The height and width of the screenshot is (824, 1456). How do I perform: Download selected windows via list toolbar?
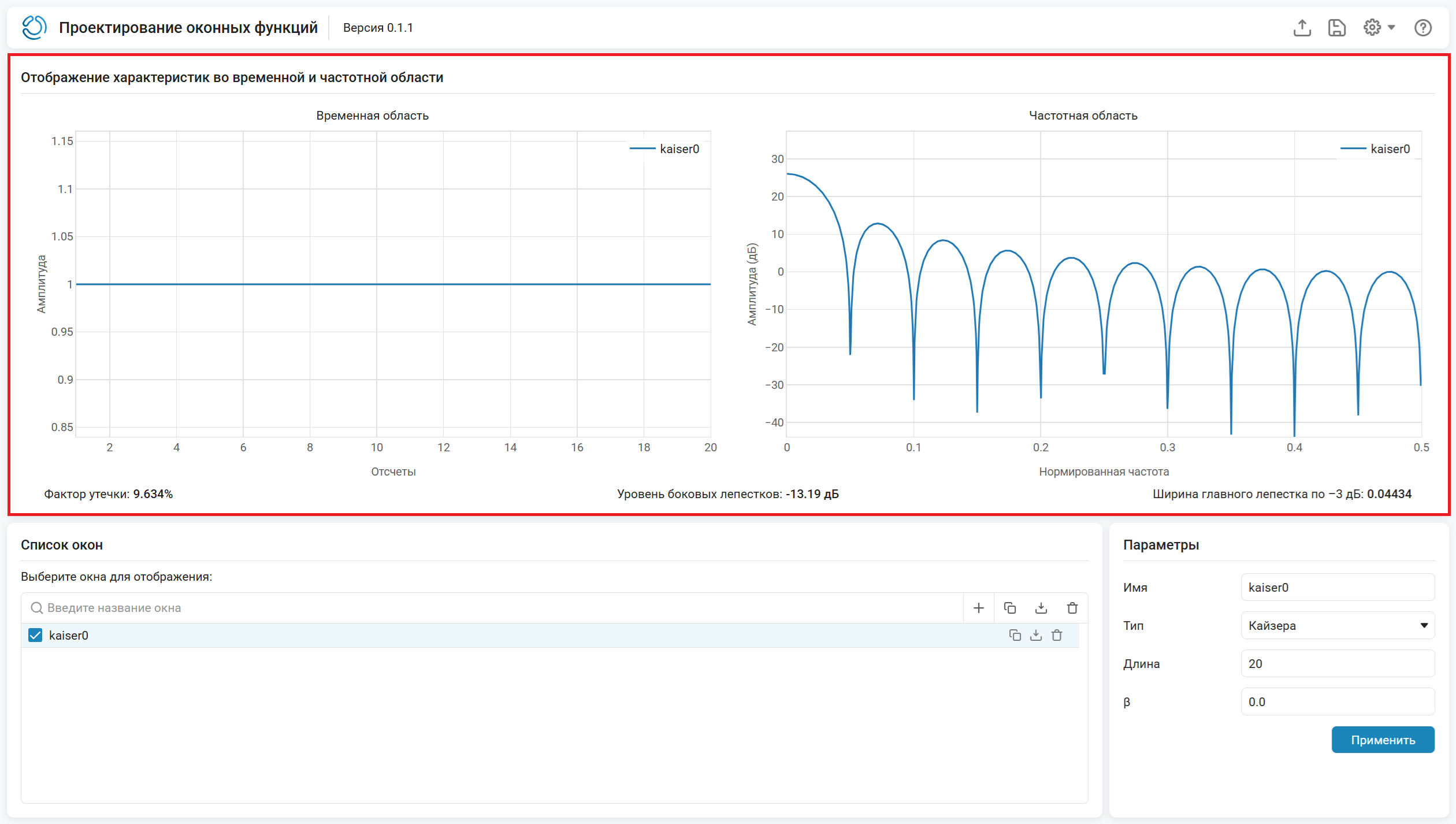(1041, 608)
